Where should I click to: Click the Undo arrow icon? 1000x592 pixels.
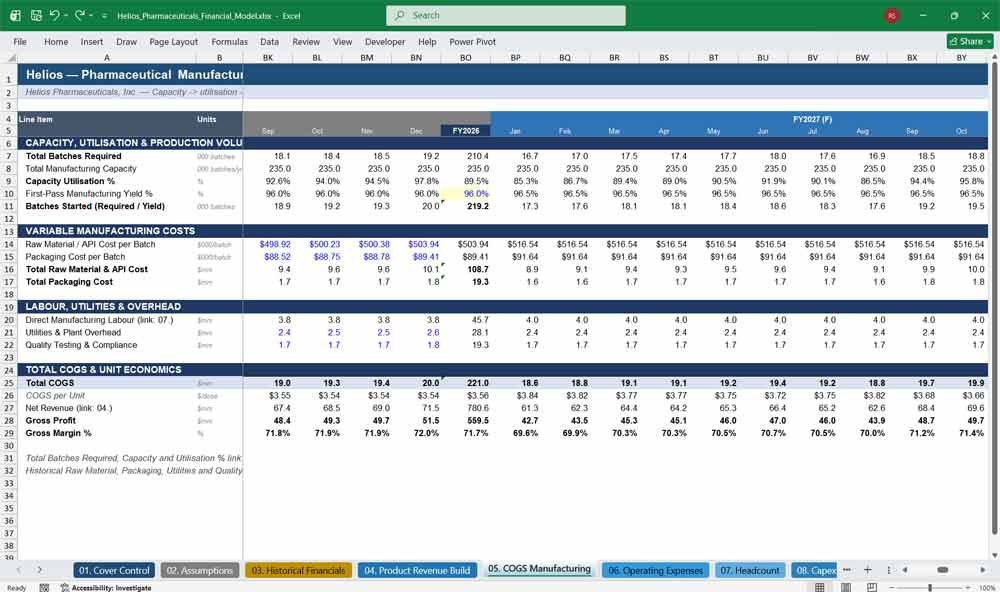coord(54,15)
